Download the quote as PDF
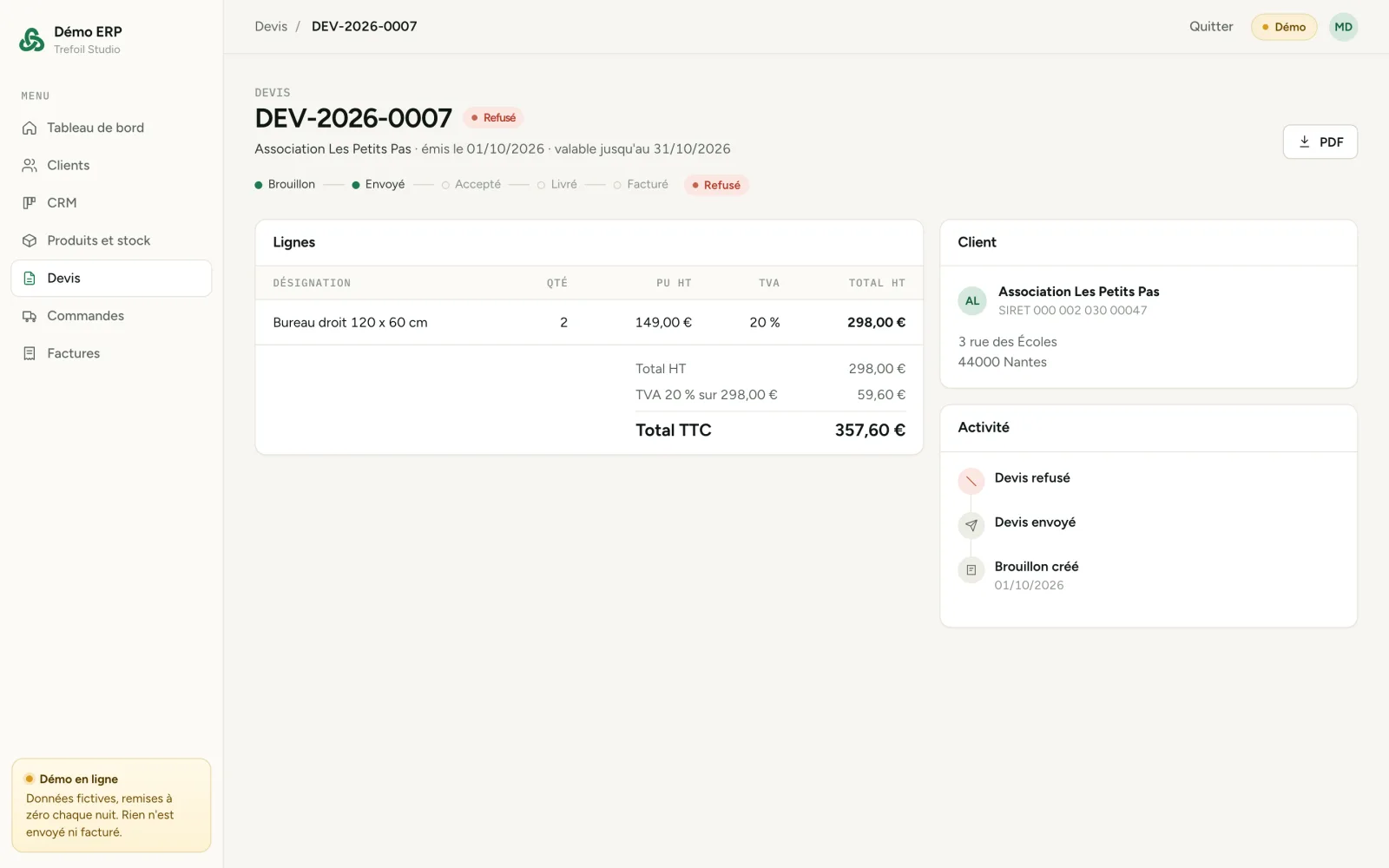 tap(1320, 141)
